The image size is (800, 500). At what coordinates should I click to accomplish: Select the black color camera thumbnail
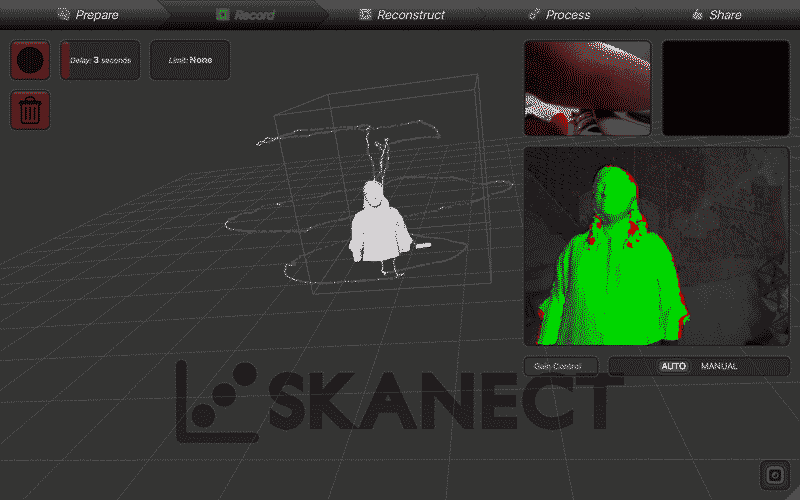(x=726, y=88)
